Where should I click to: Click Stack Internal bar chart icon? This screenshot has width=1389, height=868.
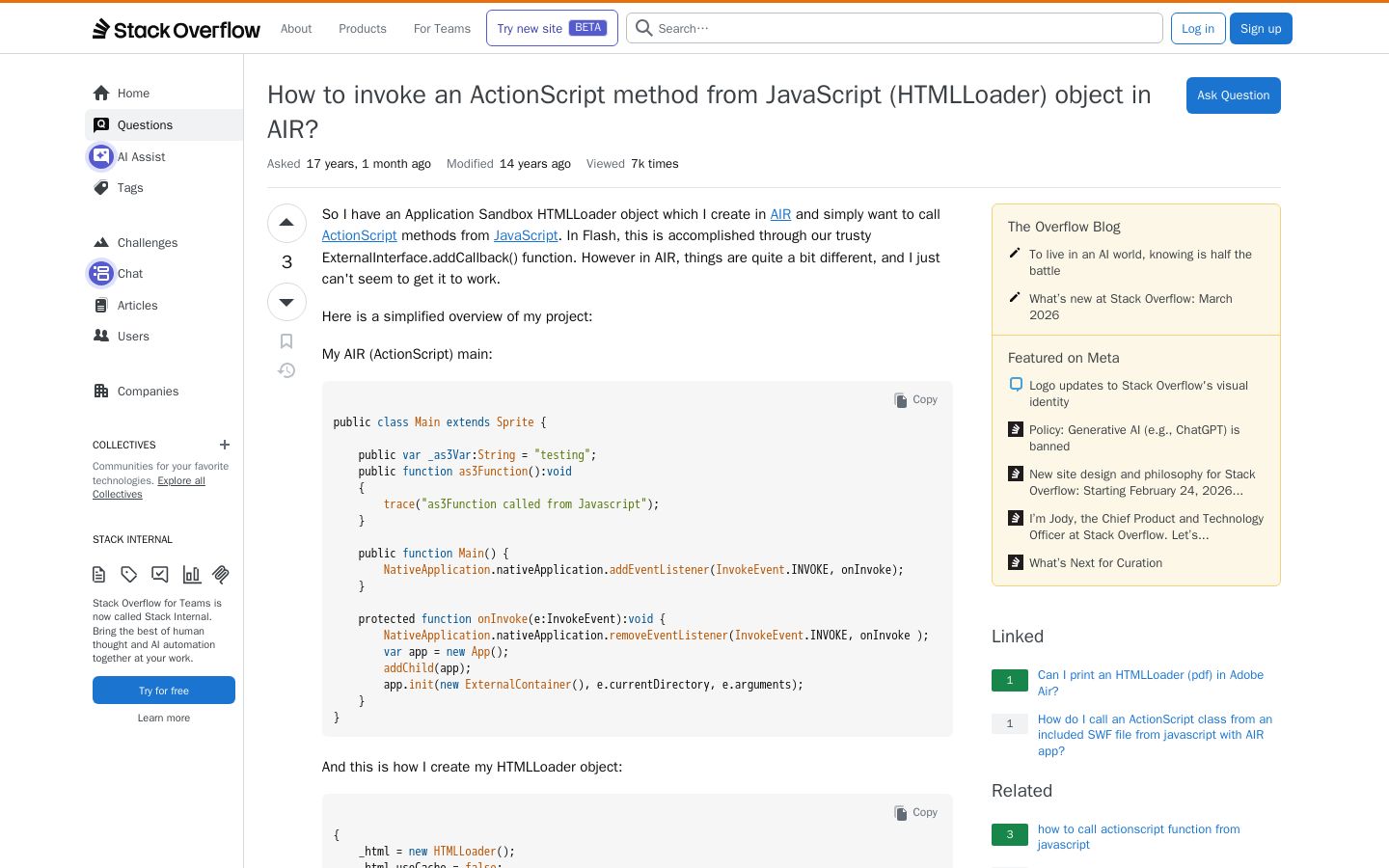[x=191, y=575]
